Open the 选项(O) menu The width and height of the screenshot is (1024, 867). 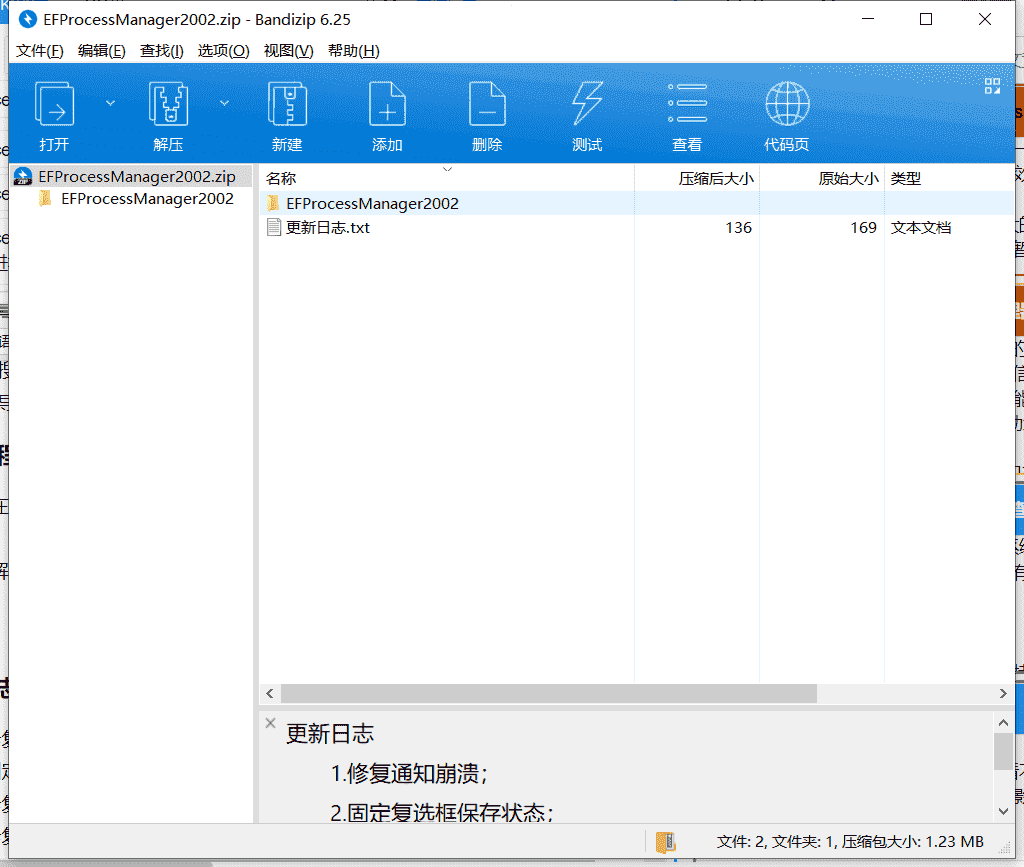223,51
